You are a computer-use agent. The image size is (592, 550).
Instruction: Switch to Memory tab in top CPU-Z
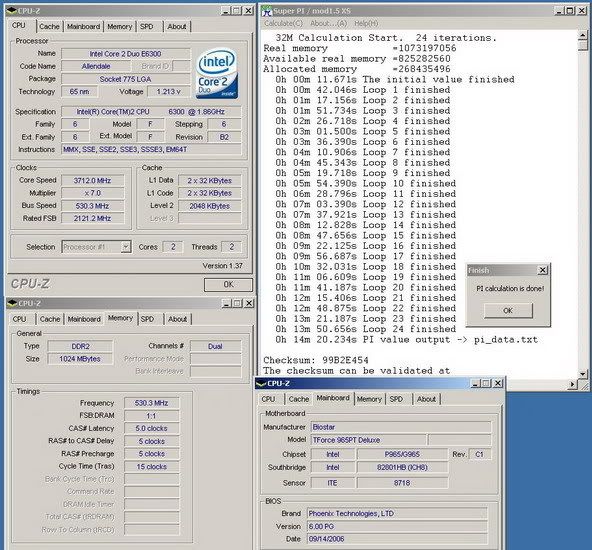pos(119,26)
